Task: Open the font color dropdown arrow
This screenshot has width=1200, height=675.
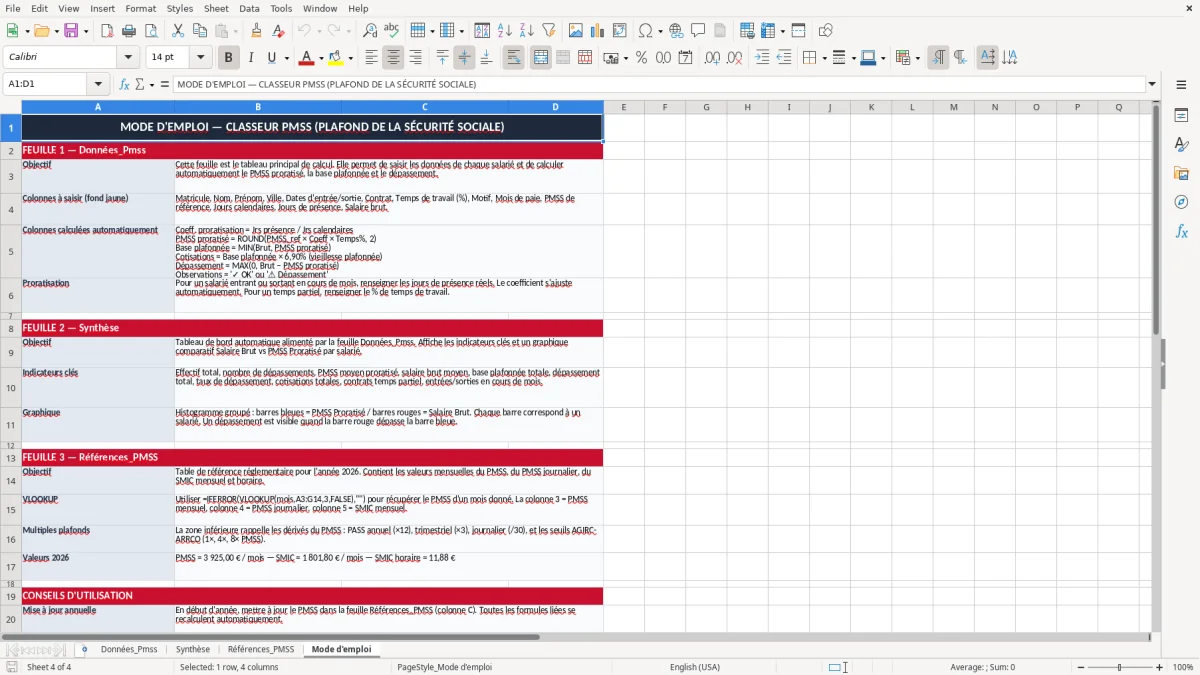Action: click(x=319, y=58)
